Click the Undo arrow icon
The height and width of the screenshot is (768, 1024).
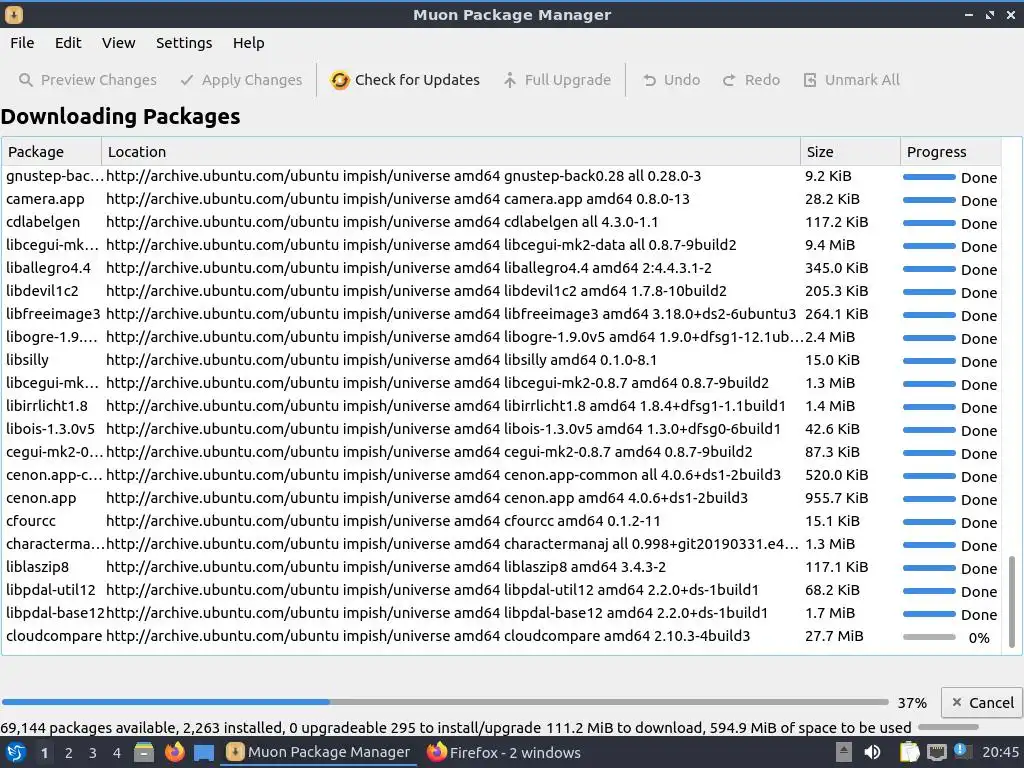tap(649, 80)
